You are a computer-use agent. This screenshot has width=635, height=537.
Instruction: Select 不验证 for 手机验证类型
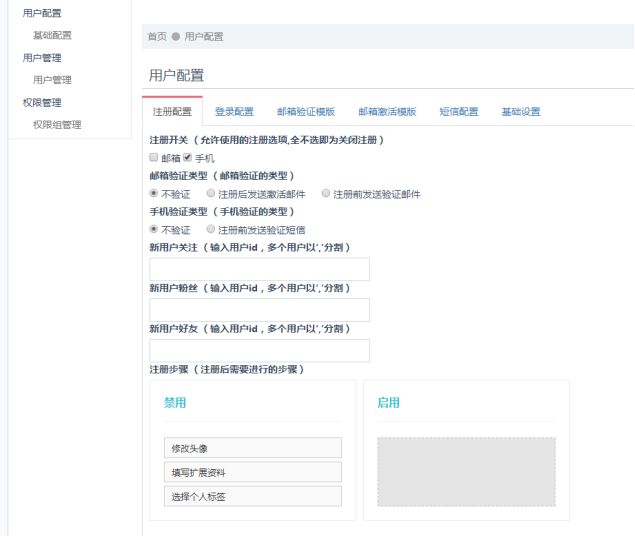(x=153, y=229)
